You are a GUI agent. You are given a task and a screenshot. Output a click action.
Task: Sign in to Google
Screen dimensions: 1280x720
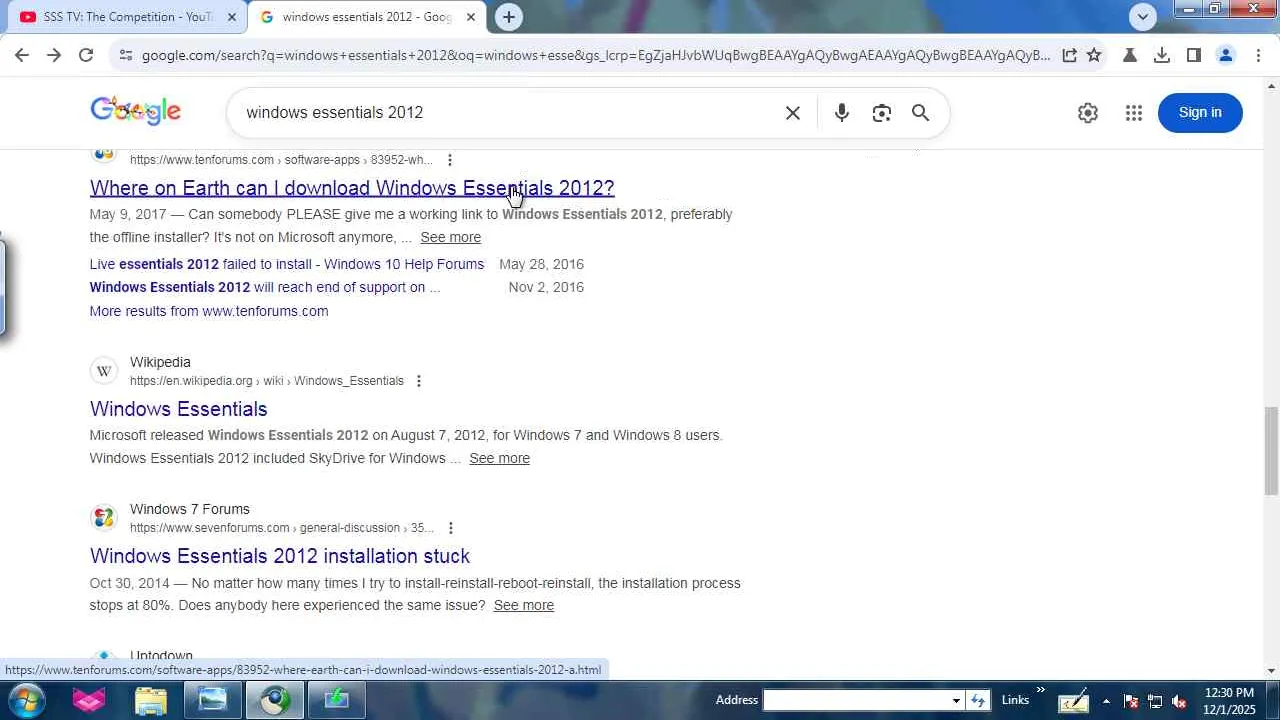pos(1200,112)
